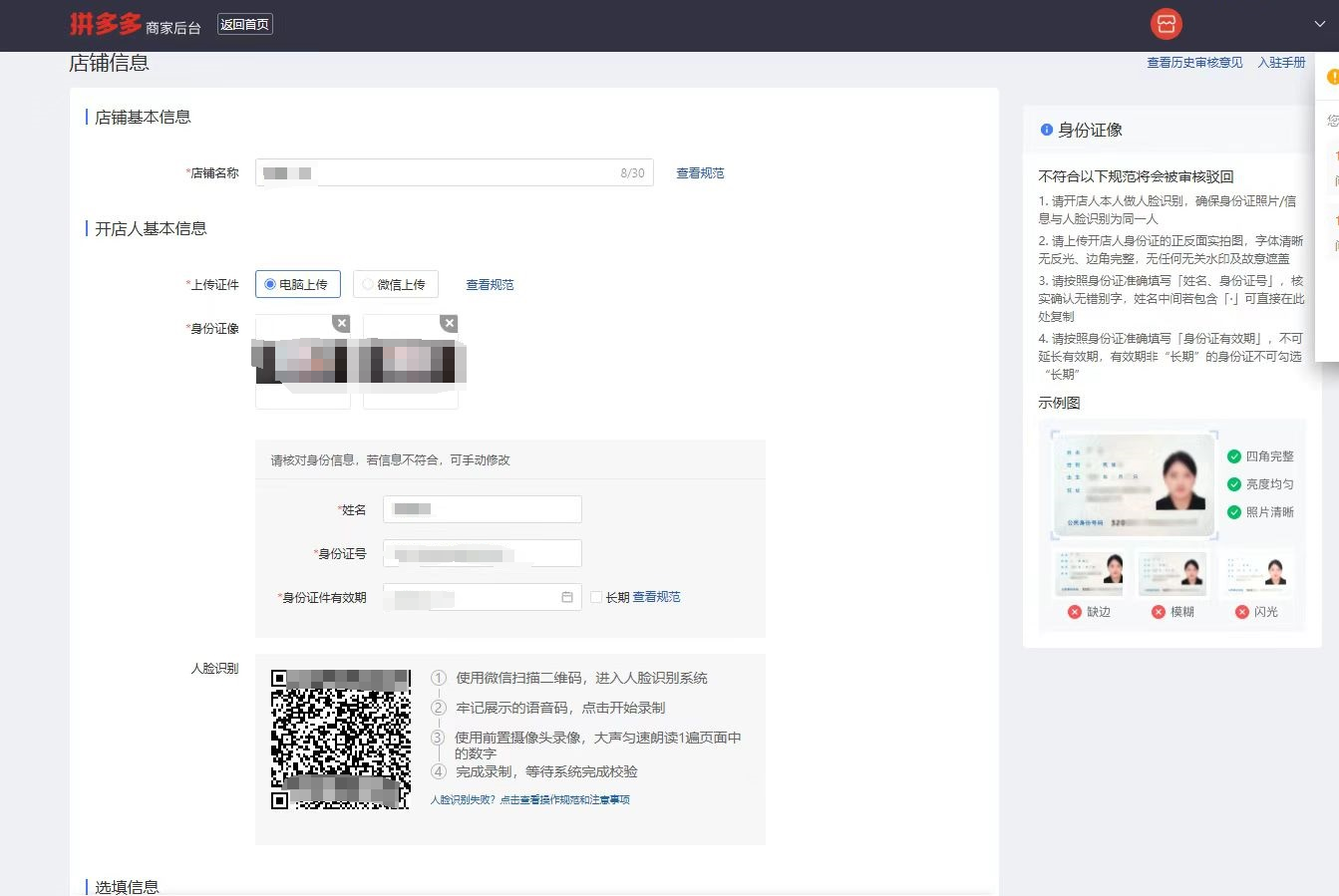
Task: Remove the second uploaded ID image
Action: pos(449,323)
